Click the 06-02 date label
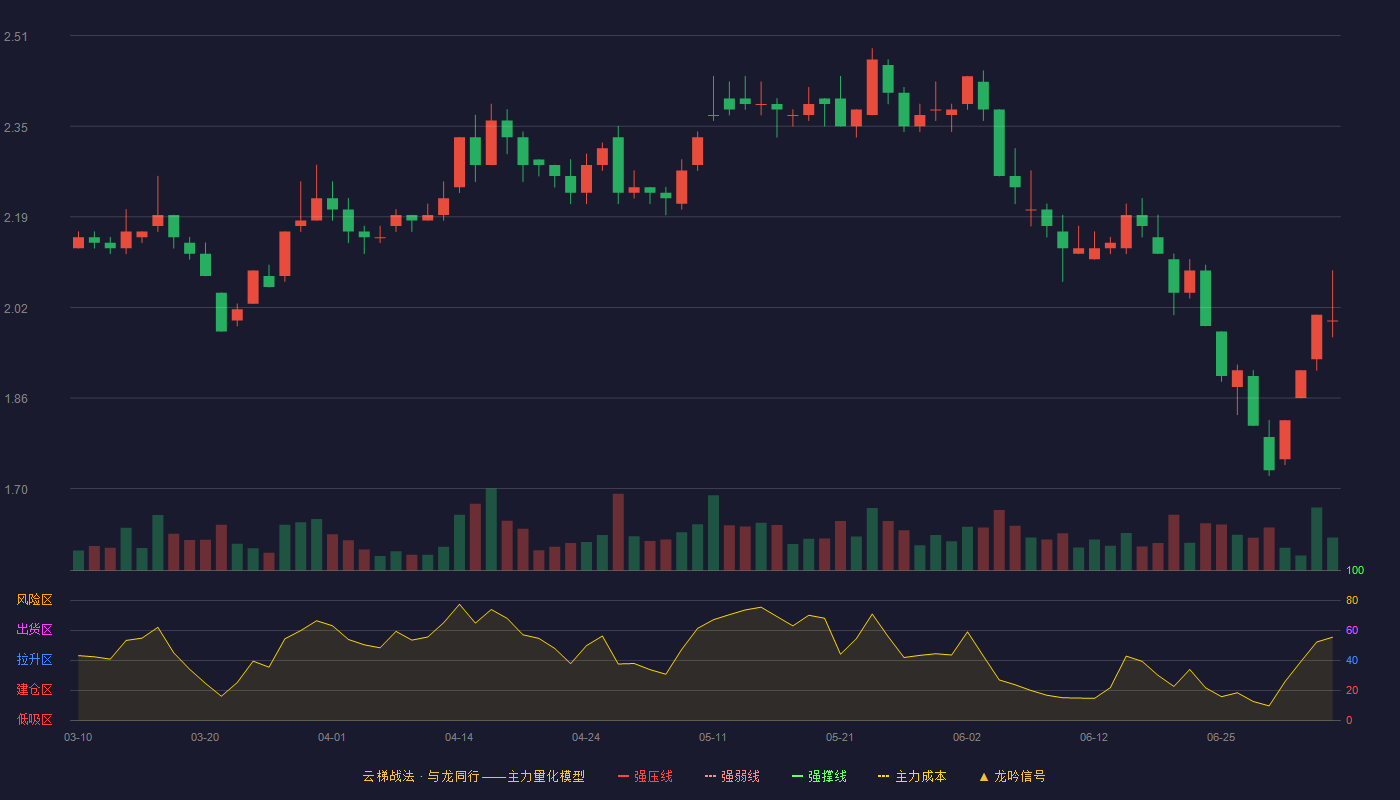 [x=967, y=737]
